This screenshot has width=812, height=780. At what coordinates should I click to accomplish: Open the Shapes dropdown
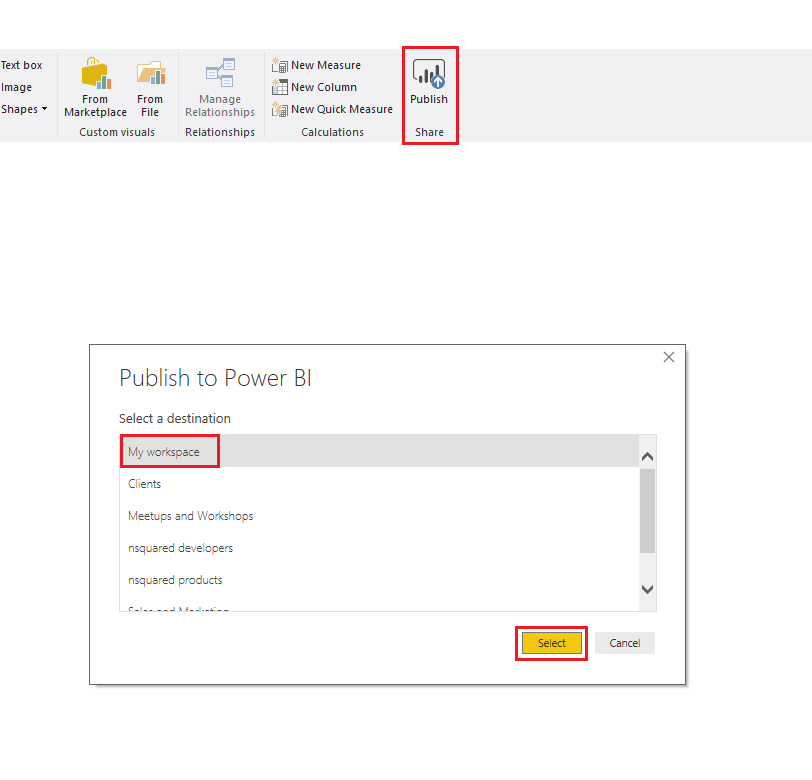23,109
